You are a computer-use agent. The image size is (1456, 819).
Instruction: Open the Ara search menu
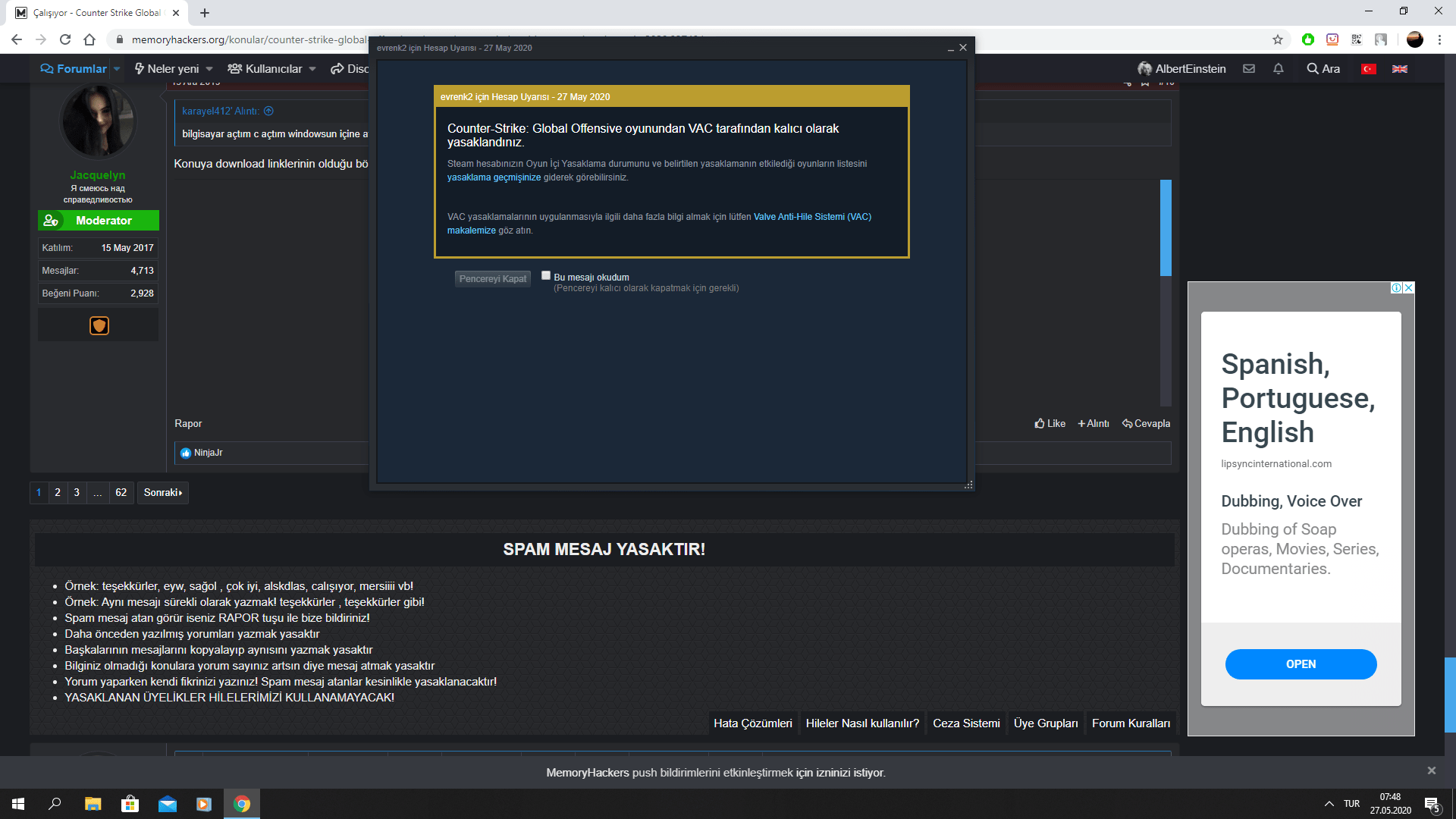point(1323,69)
